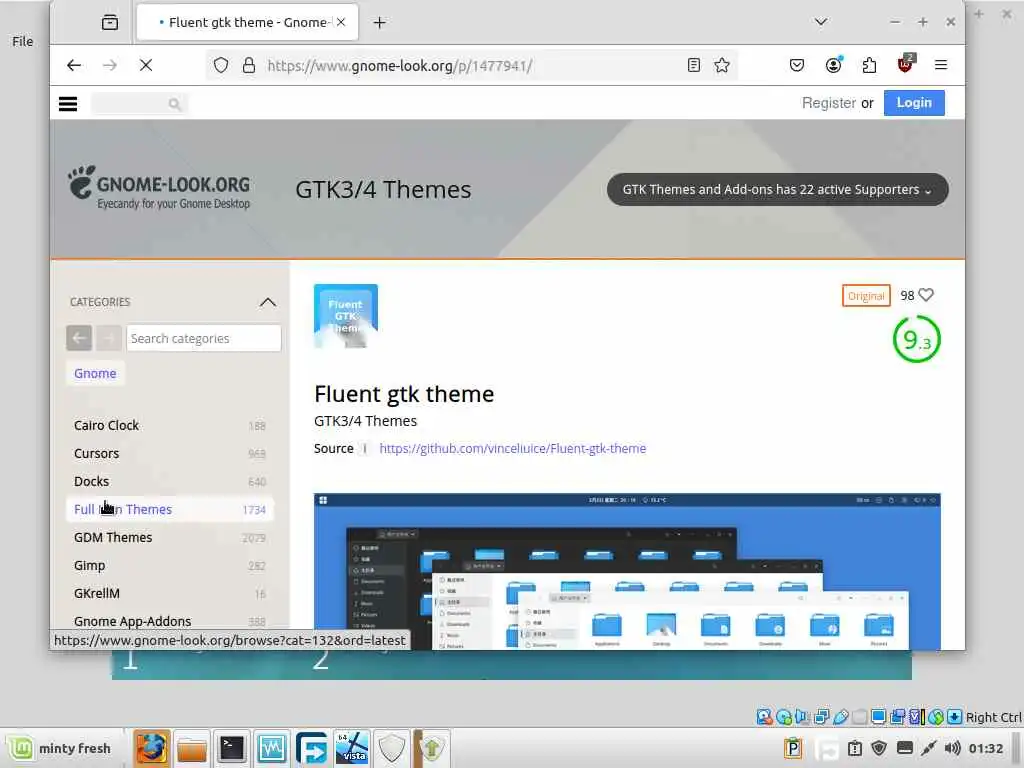Switch to the Fluent gtk theme tab

(x=247, y=22)
